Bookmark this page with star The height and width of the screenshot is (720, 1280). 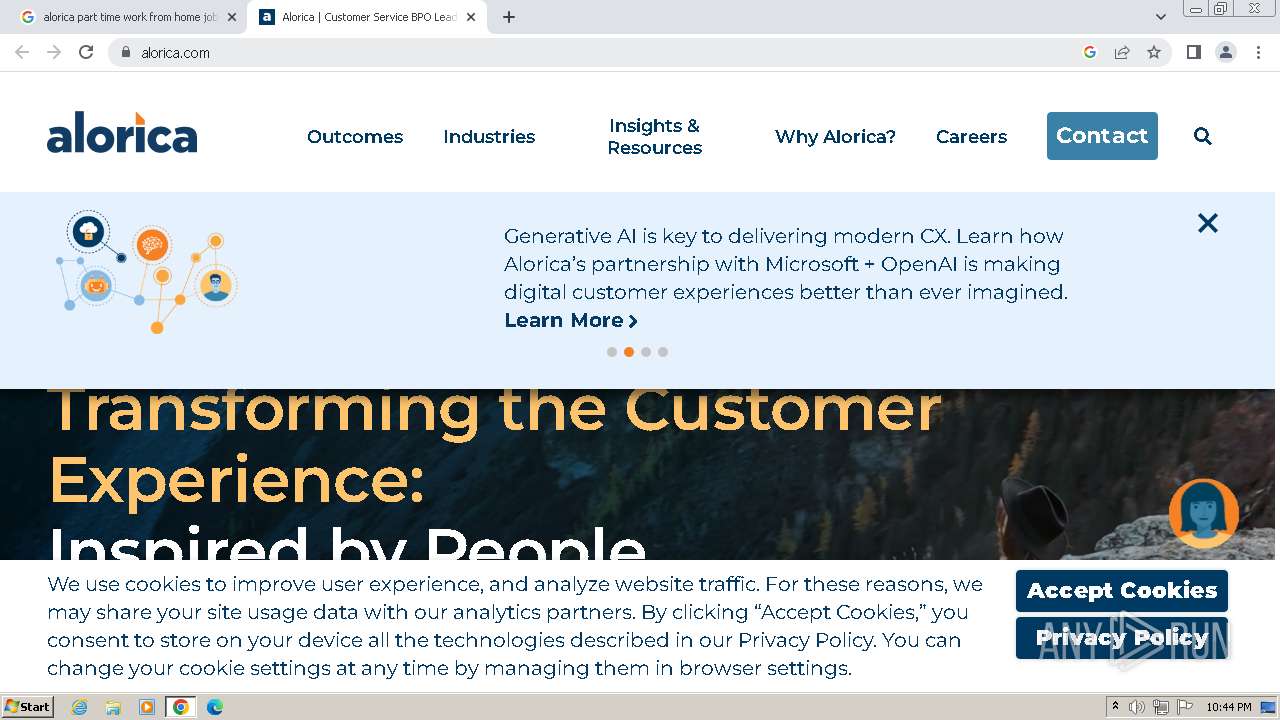click(x=1154, y=52)
